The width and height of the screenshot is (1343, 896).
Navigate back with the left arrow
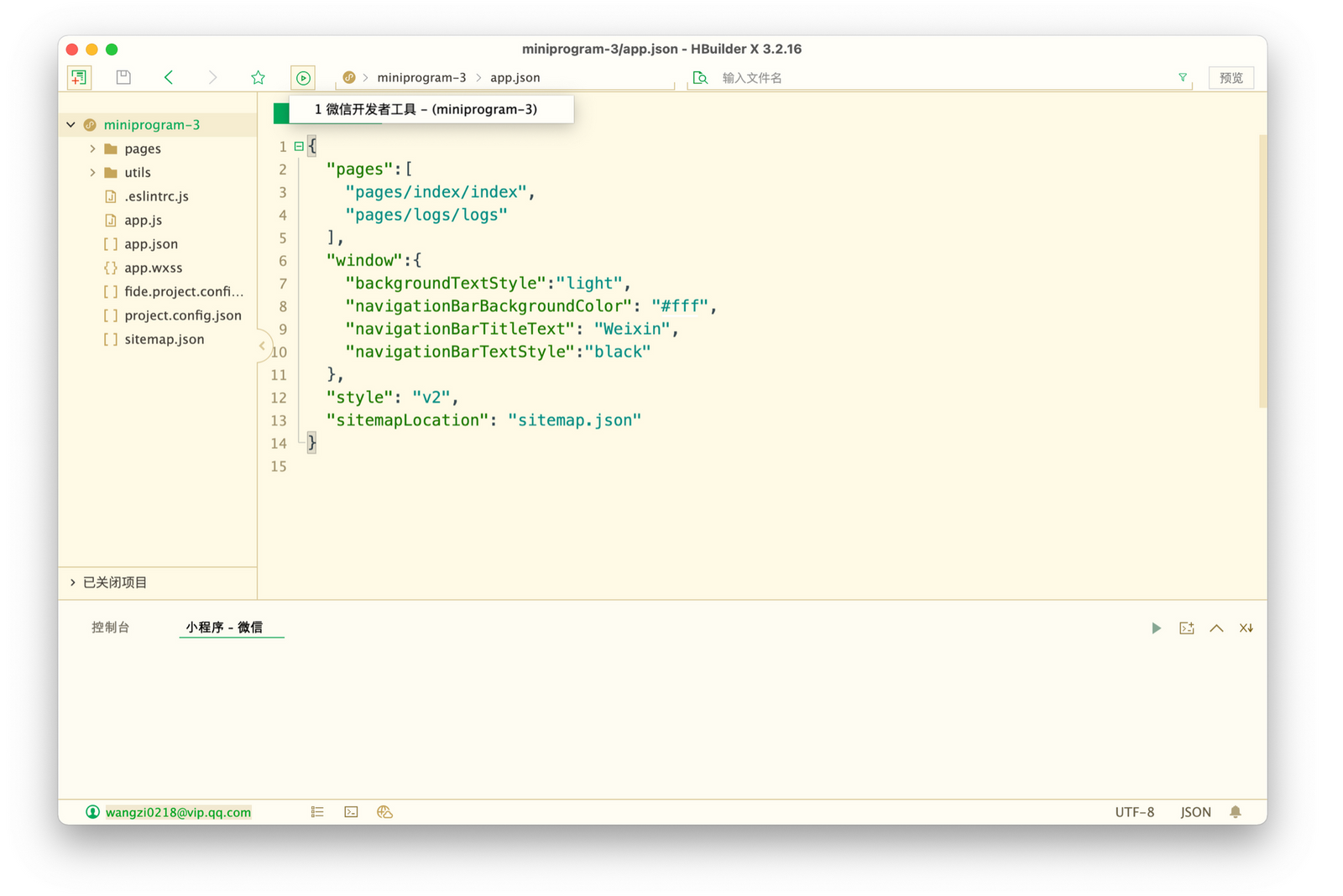pos(169,77)
